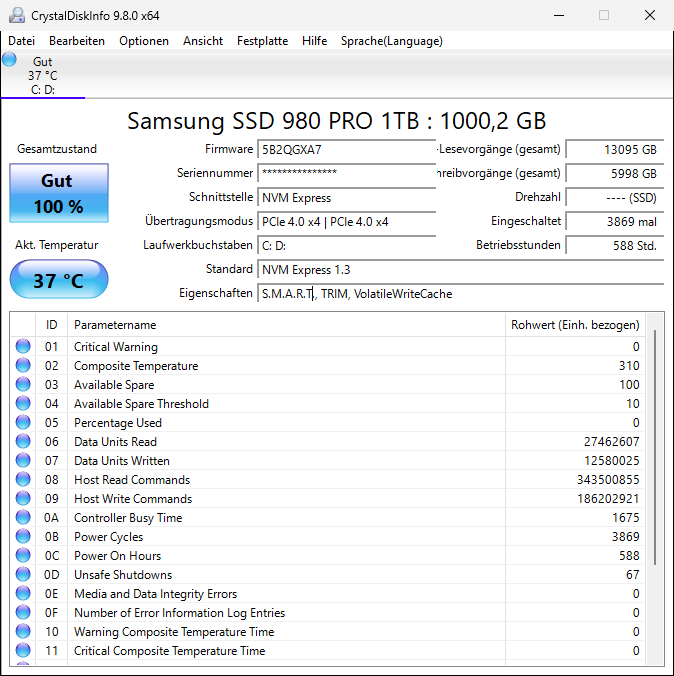Click the CrystalDiskInfo app icon in title bar
Viewport: 674px width, 676px height.
pyautogui.click(x=16, y=16)
